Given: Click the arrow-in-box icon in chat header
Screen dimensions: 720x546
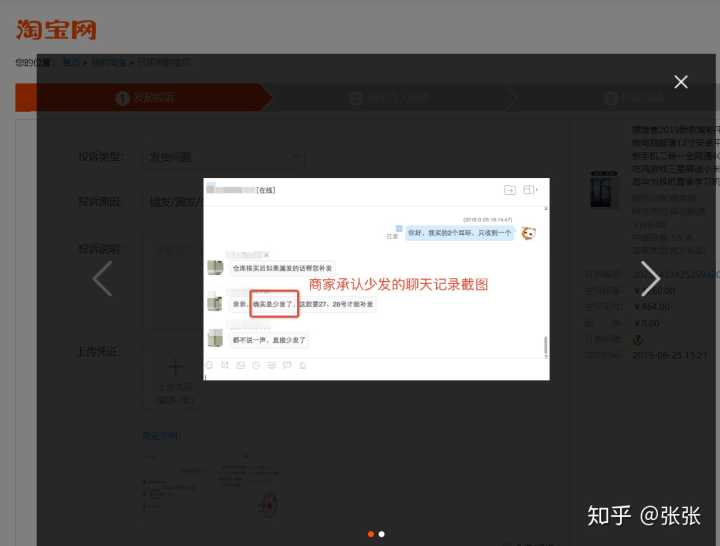Looking at the screenshot, I should tap(510, 190).
